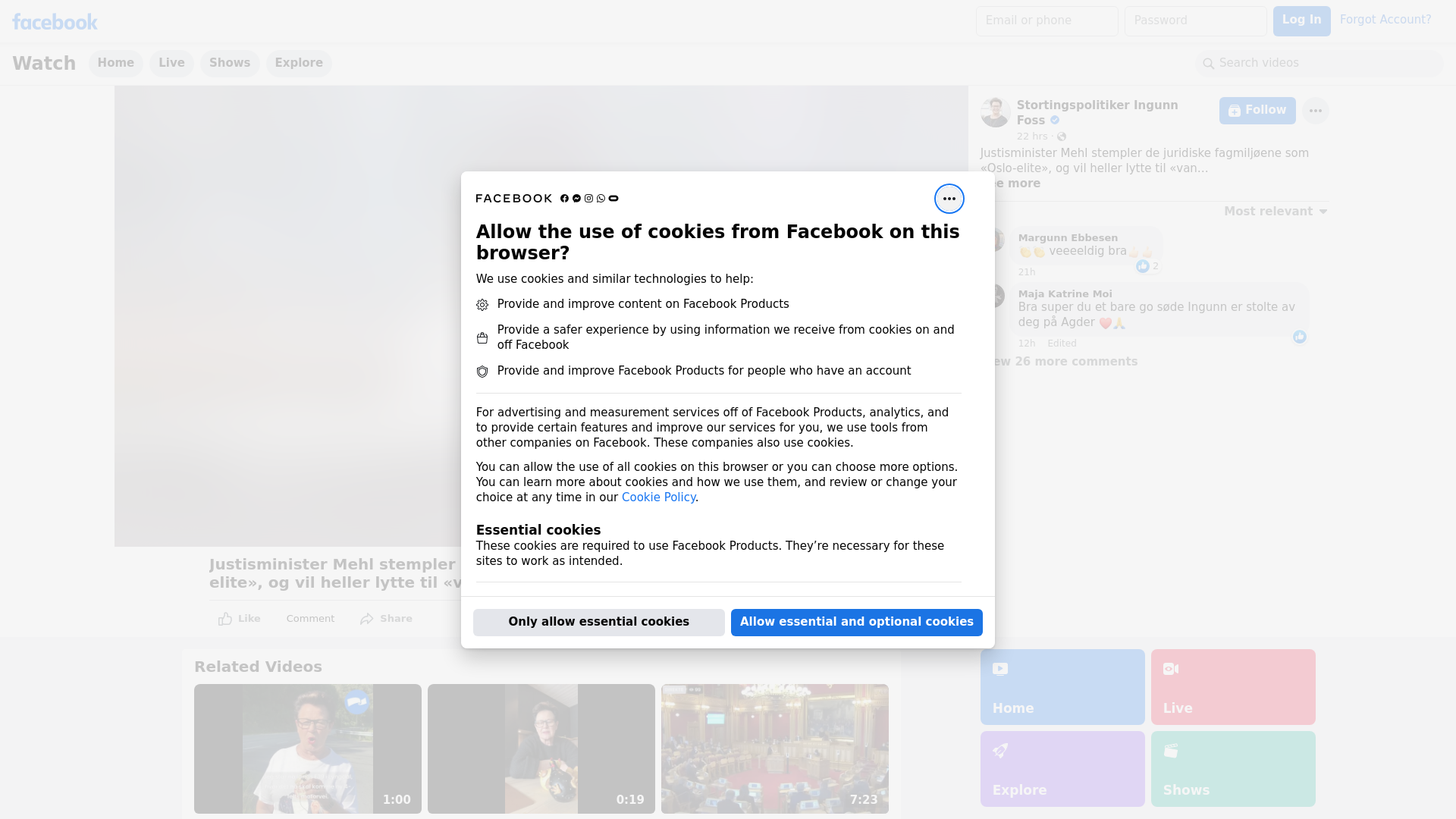Click the Share arrow icon under the video

point(367,619)
